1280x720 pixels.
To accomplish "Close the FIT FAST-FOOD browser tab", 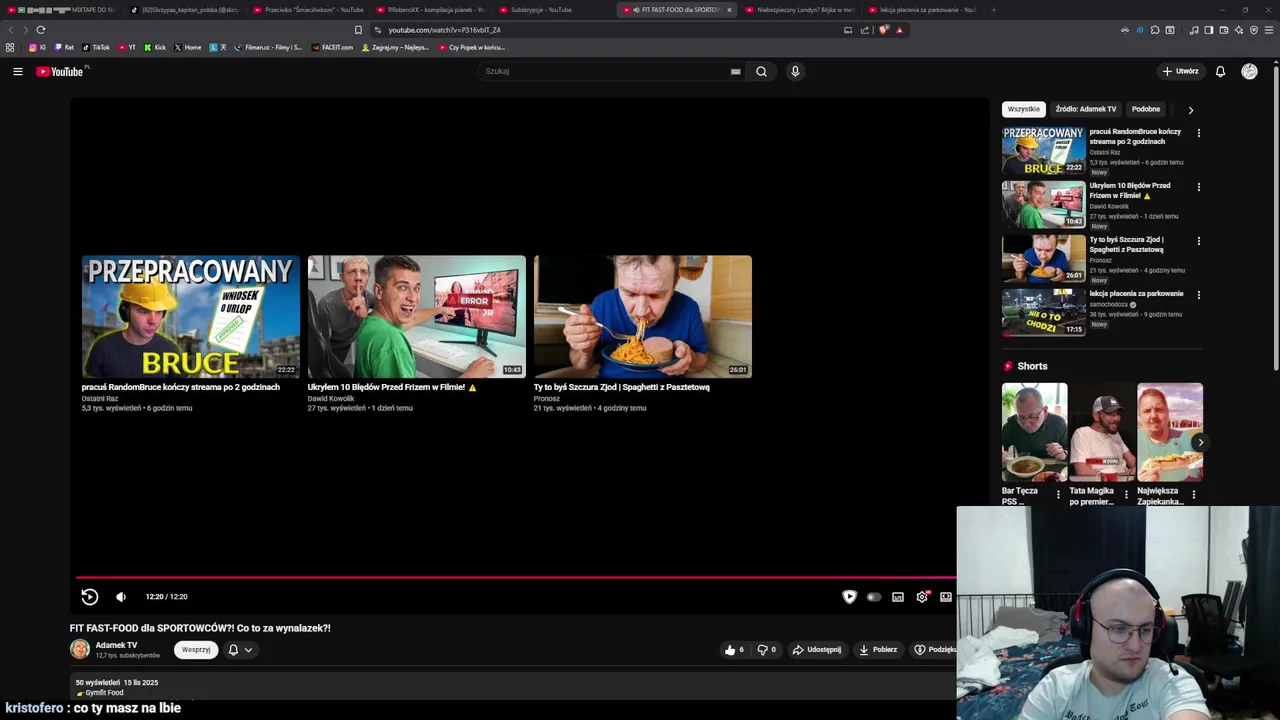I will click(729, 10).
